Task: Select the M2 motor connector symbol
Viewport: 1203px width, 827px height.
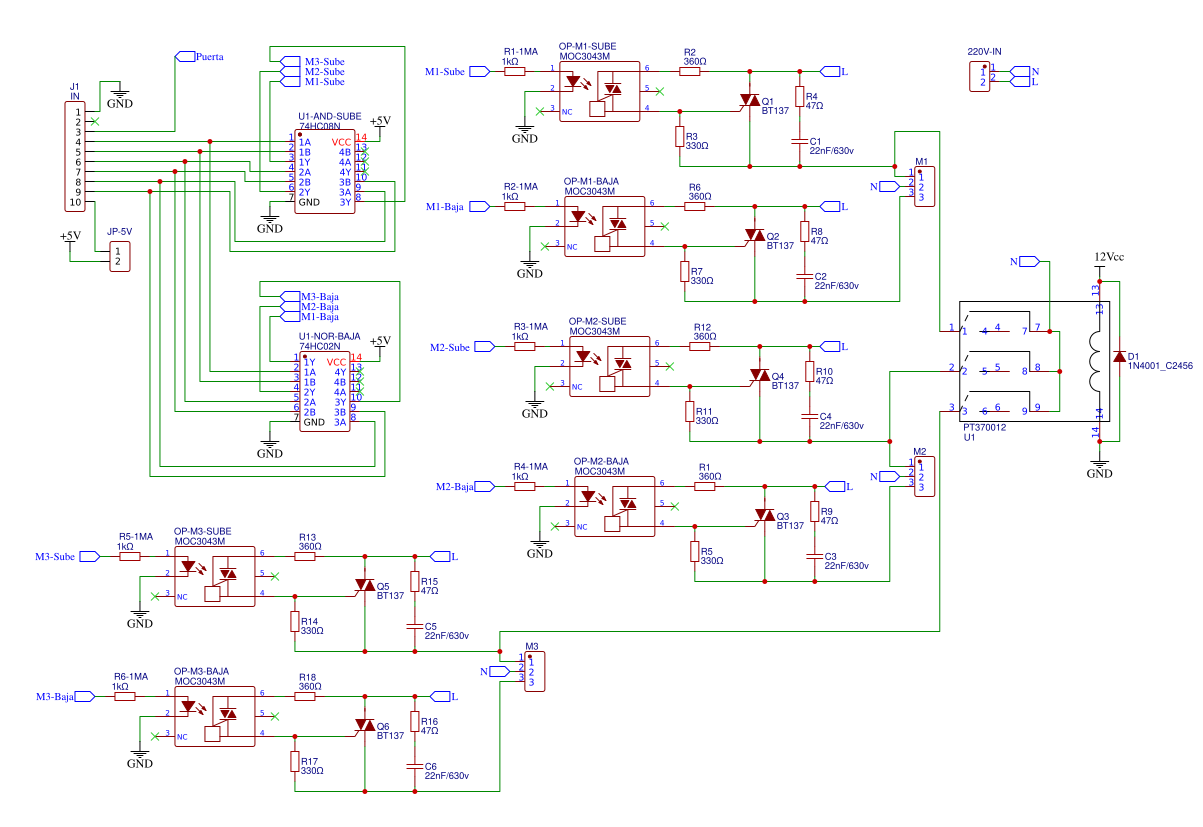Action: 925,476
